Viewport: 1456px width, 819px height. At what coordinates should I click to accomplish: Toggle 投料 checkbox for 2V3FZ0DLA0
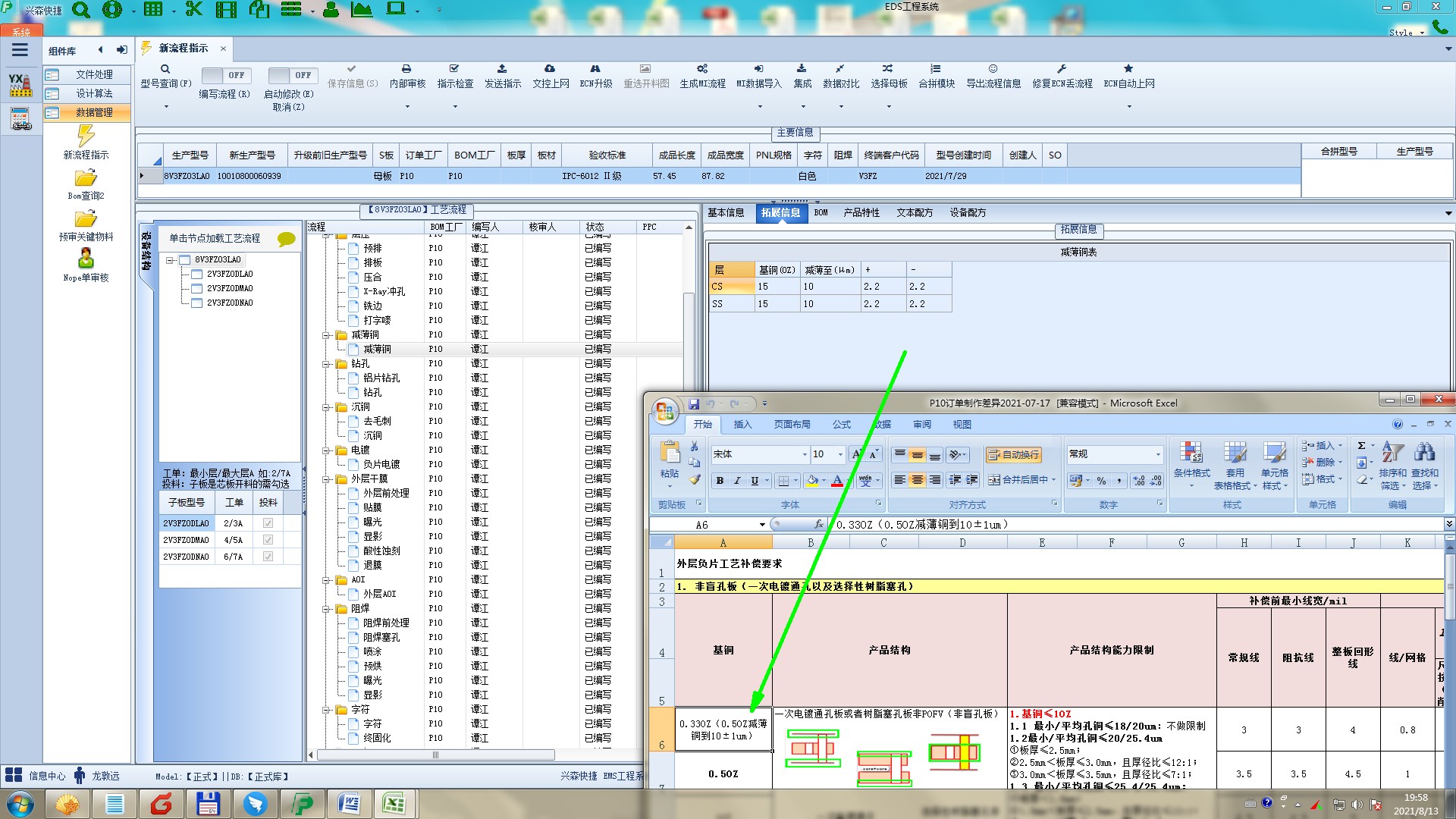pyautogui.click(x=268, y=523)
